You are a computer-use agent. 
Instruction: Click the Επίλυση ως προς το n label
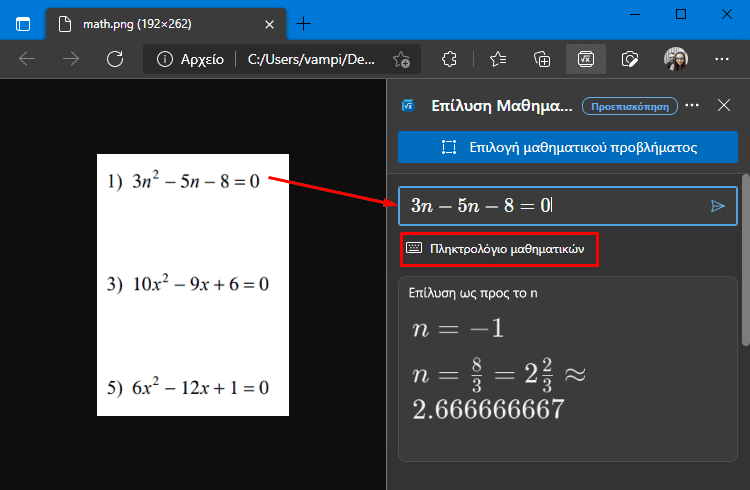473,293
